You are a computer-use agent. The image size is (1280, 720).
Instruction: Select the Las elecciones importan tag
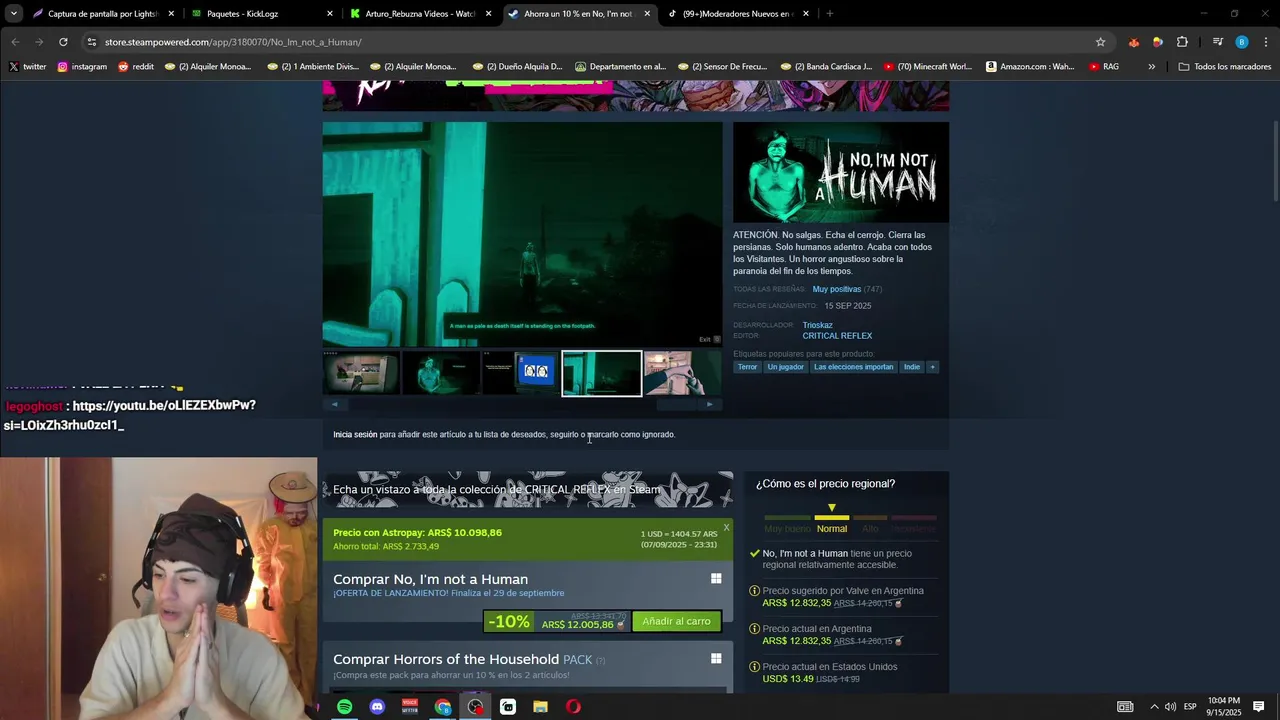coord(853,367)
